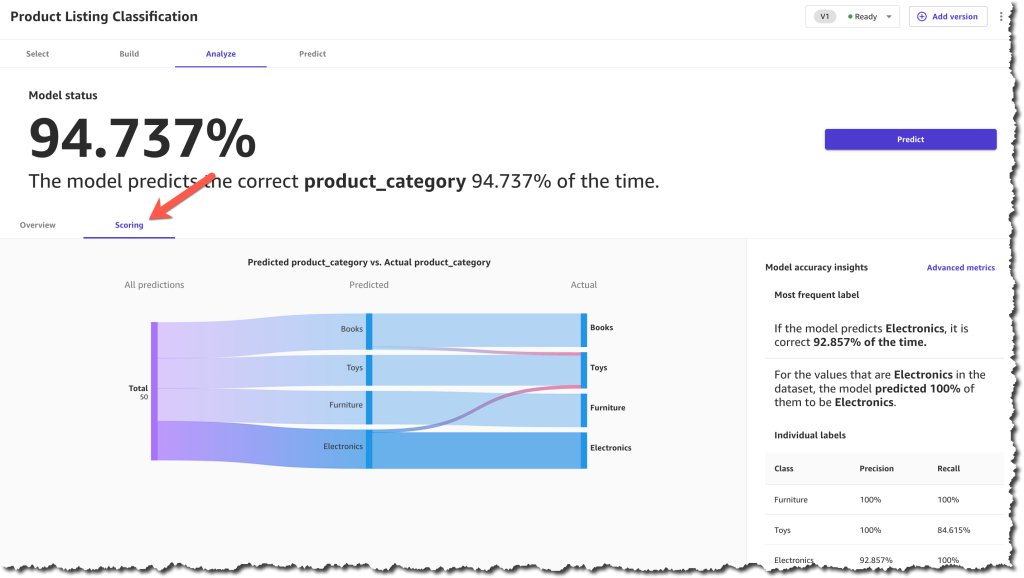This screenshot has width=1024, height=578.
Task: Expand the V1 Ready version dropdown arrow
Action: point(889,17)
